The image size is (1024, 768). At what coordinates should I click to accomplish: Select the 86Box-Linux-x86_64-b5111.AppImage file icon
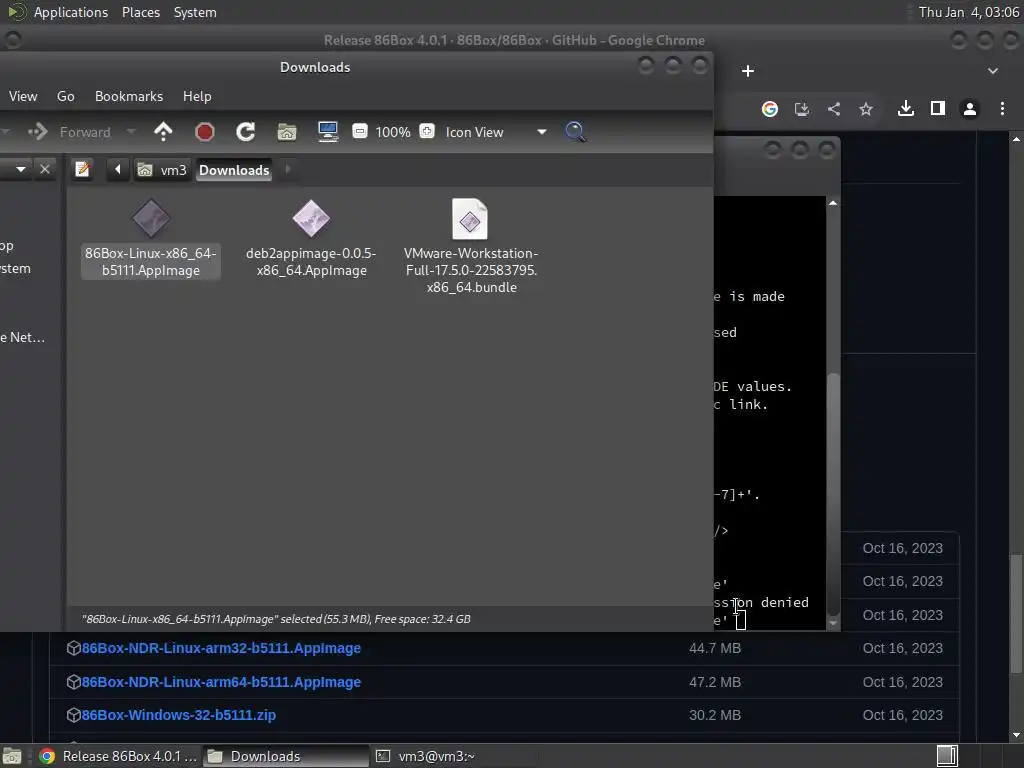point(151,218)
